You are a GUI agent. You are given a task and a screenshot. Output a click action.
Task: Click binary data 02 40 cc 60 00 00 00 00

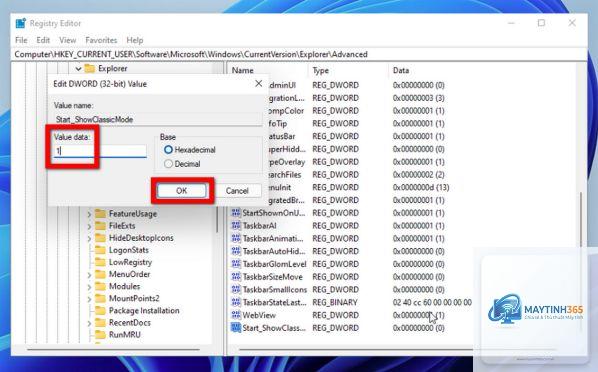tap(432, 302)
